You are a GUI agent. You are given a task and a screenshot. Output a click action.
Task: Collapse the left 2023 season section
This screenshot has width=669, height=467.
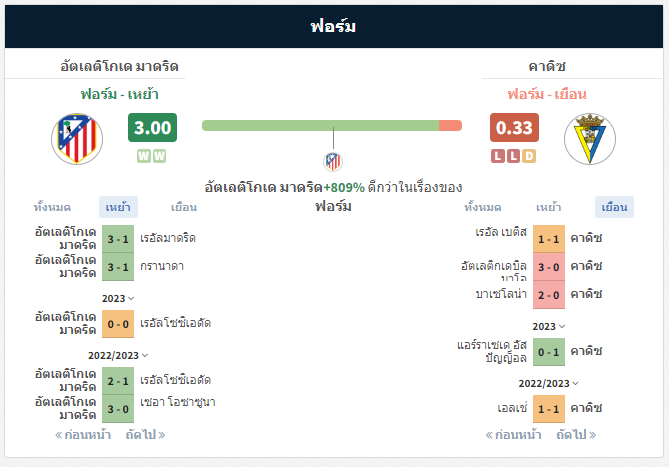118,298
